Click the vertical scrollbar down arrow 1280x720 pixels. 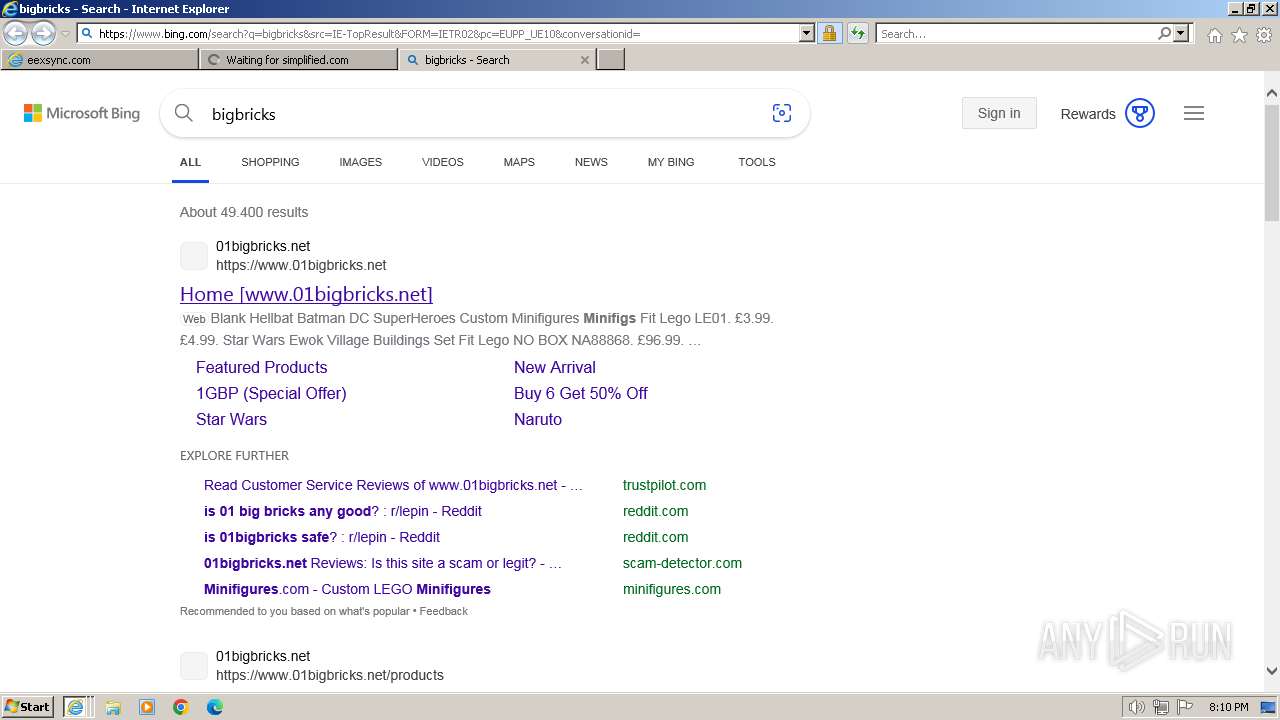point(1272,672)
